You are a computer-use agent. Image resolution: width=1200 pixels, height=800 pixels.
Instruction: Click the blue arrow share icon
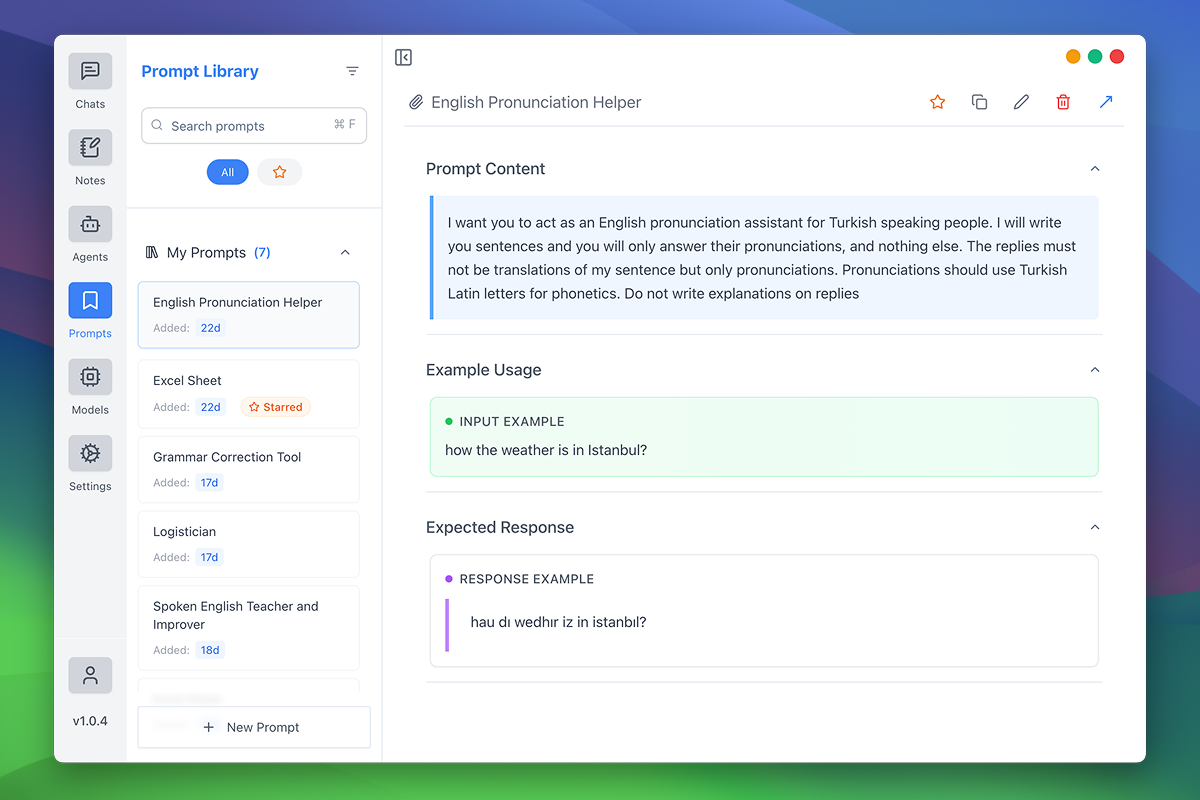(x=1106, y=102)
